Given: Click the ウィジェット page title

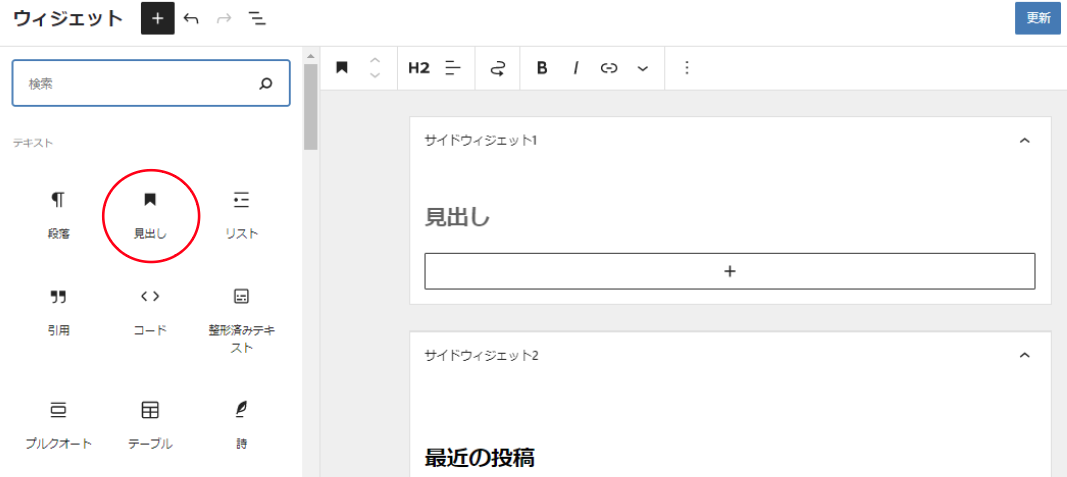Looking at the screenshot, I should (x=68, y=18).
